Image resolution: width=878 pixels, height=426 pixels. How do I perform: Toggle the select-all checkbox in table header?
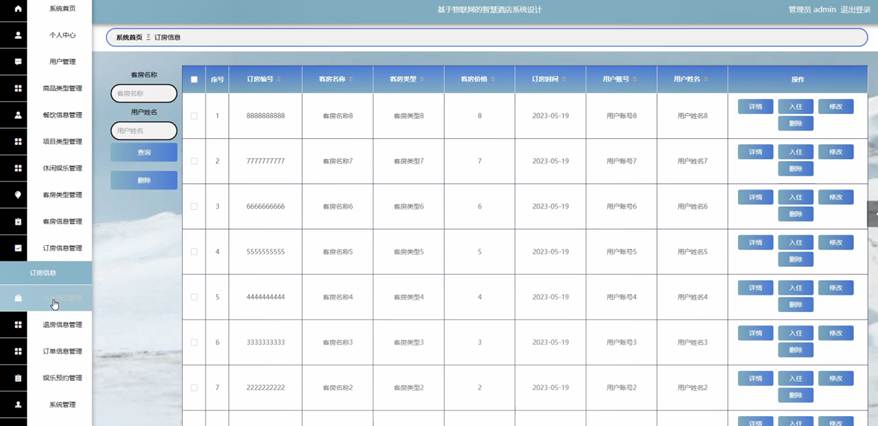click(194, 79)
